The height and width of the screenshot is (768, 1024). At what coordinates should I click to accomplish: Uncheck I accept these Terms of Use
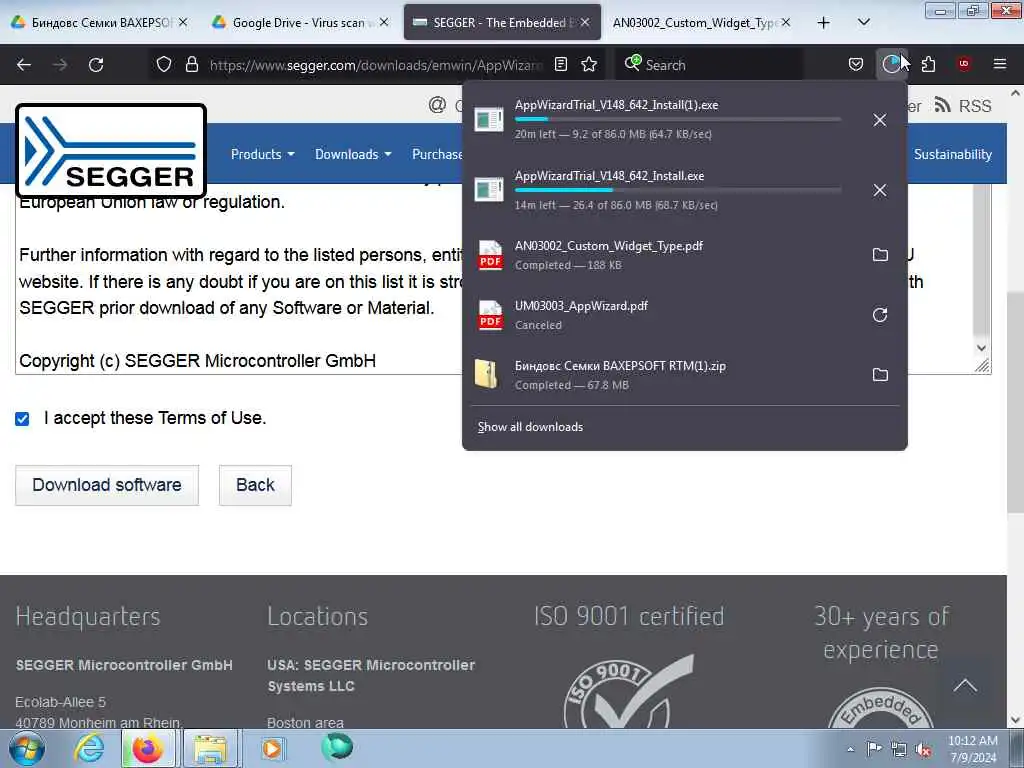[x=22, y=419]
